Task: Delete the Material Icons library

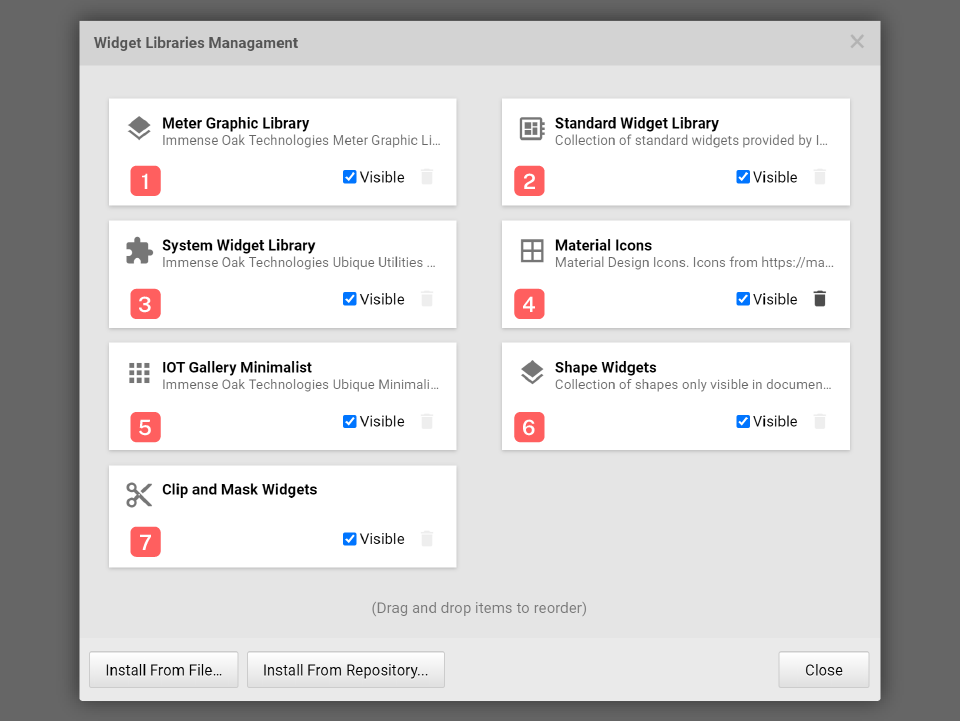Action: [x=820, y=299]
